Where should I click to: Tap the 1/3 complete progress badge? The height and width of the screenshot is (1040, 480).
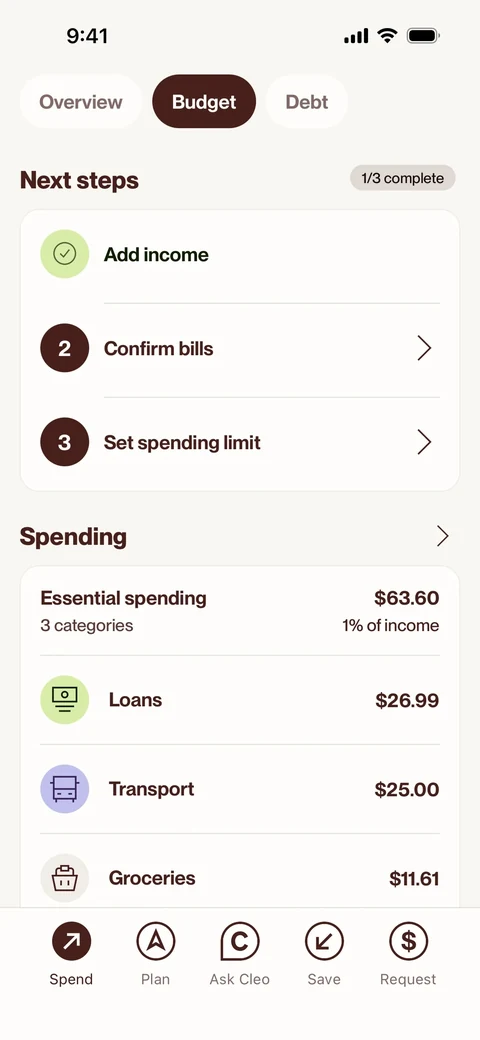pyautogui.click(x=402, y=178)
